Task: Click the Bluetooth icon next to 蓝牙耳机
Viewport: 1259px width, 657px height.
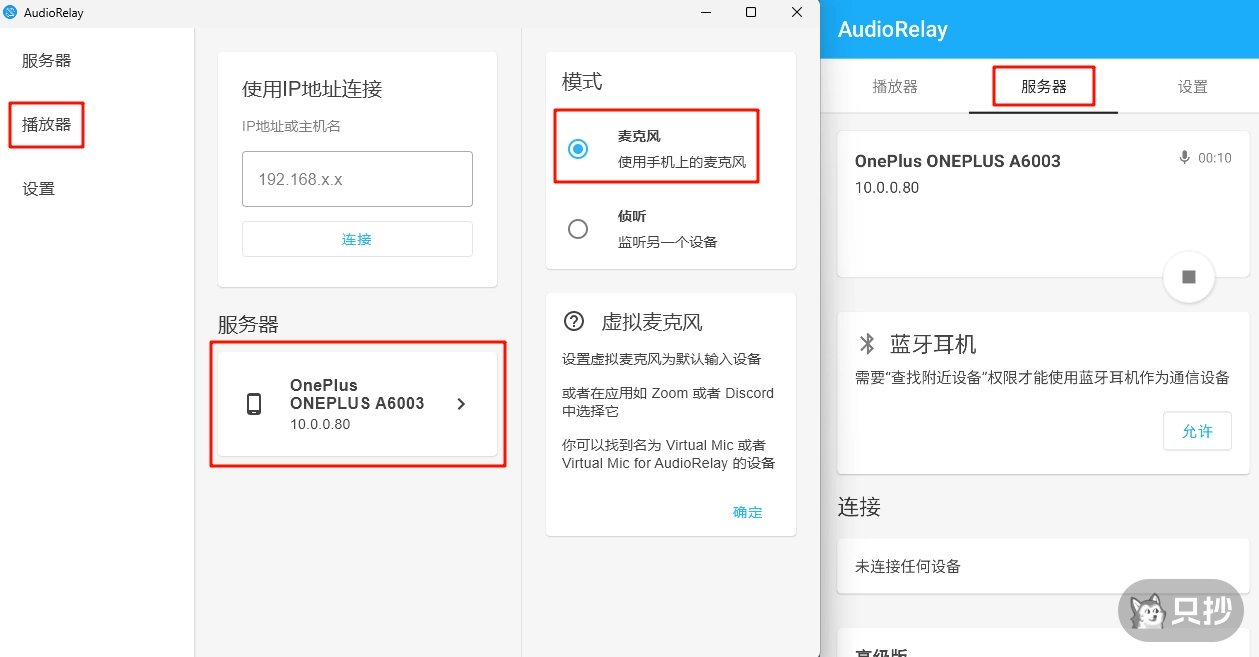Action: coord(867,344)
